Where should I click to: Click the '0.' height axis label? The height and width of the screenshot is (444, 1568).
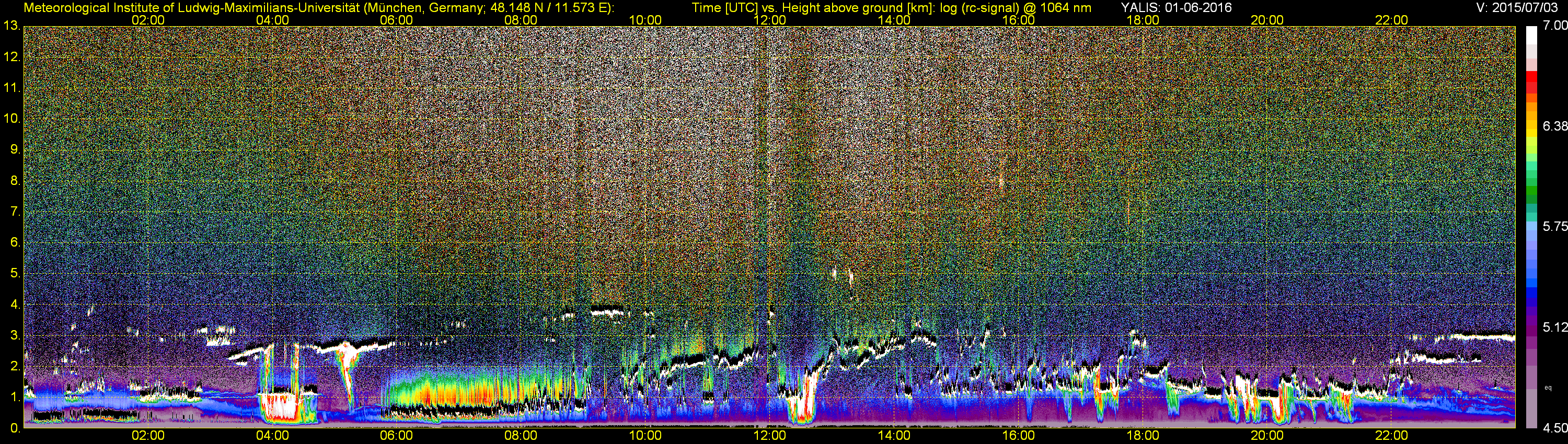pyautogui.click(x=15, y=428)
